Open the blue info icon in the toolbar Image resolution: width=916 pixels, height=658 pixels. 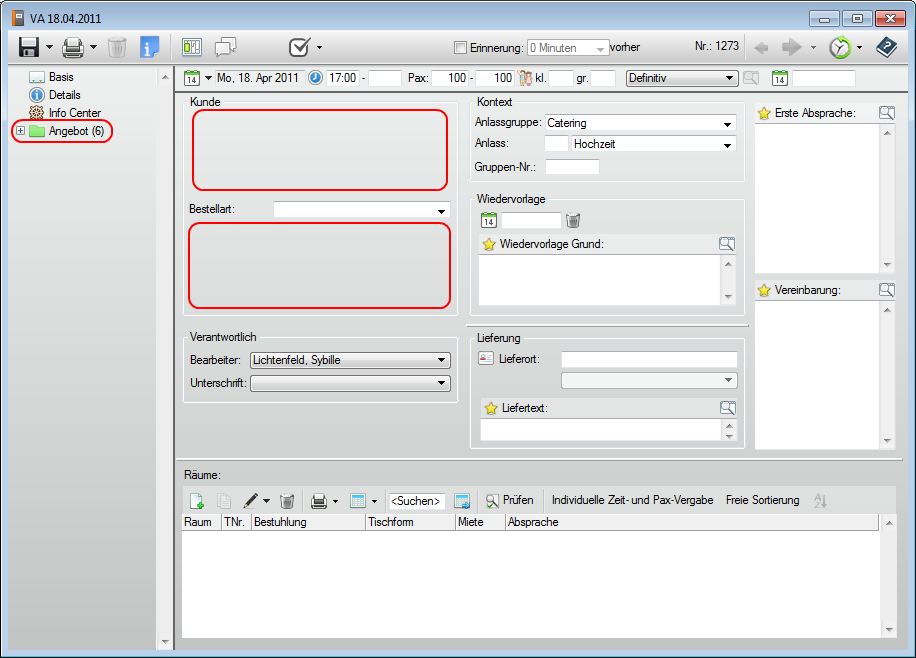[150, 47]
